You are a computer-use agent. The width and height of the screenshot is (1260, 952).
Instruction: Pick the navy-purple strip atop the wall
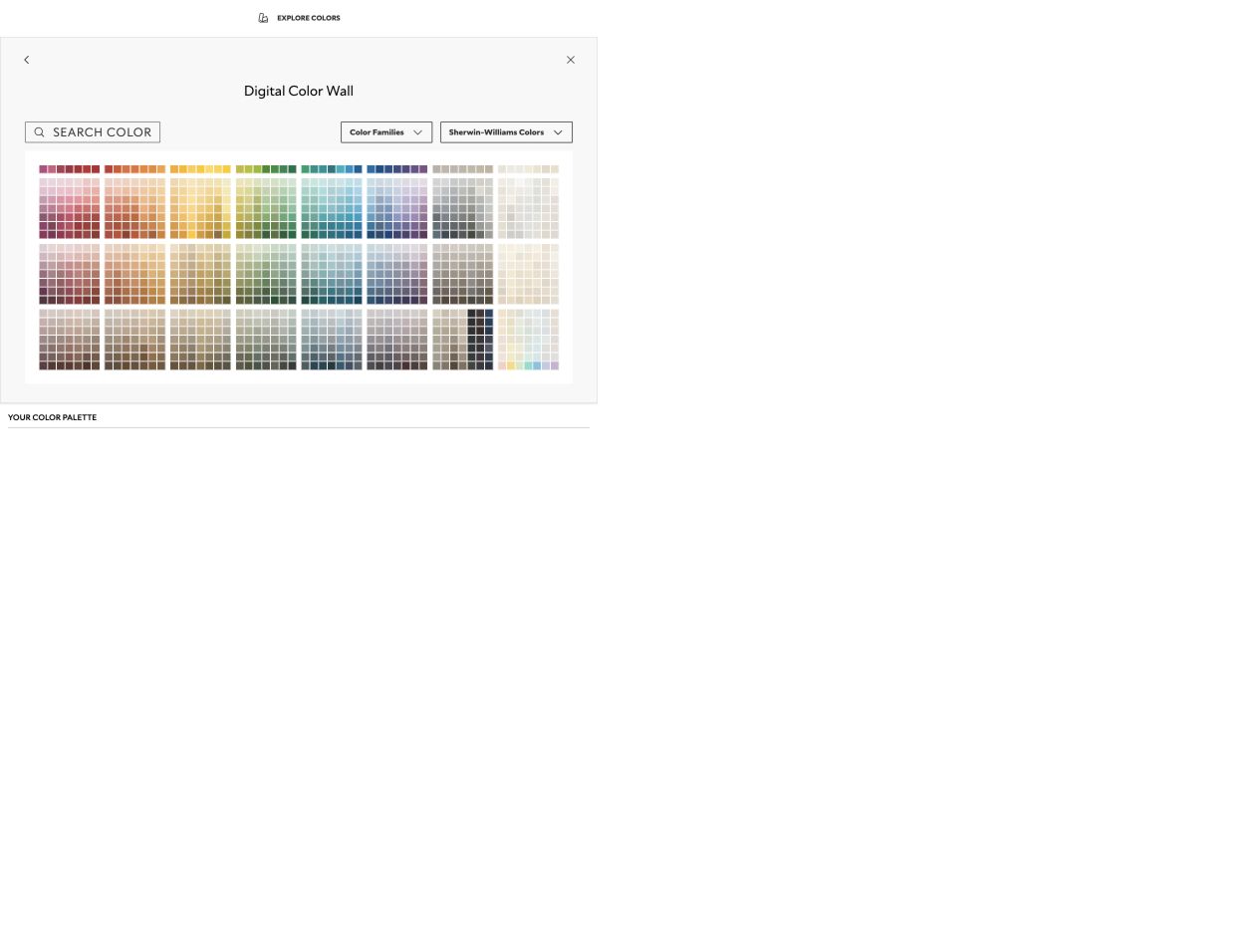[397, 169]
